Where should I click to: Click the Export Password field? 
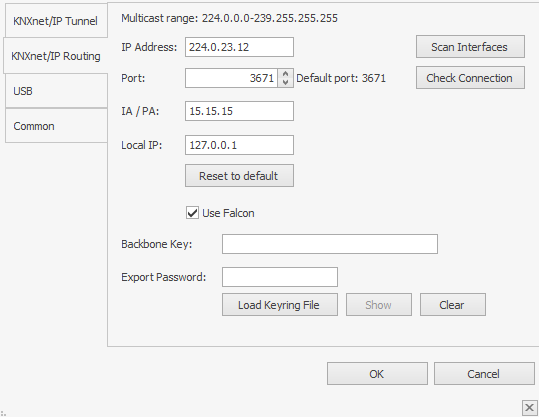[280, 277]
